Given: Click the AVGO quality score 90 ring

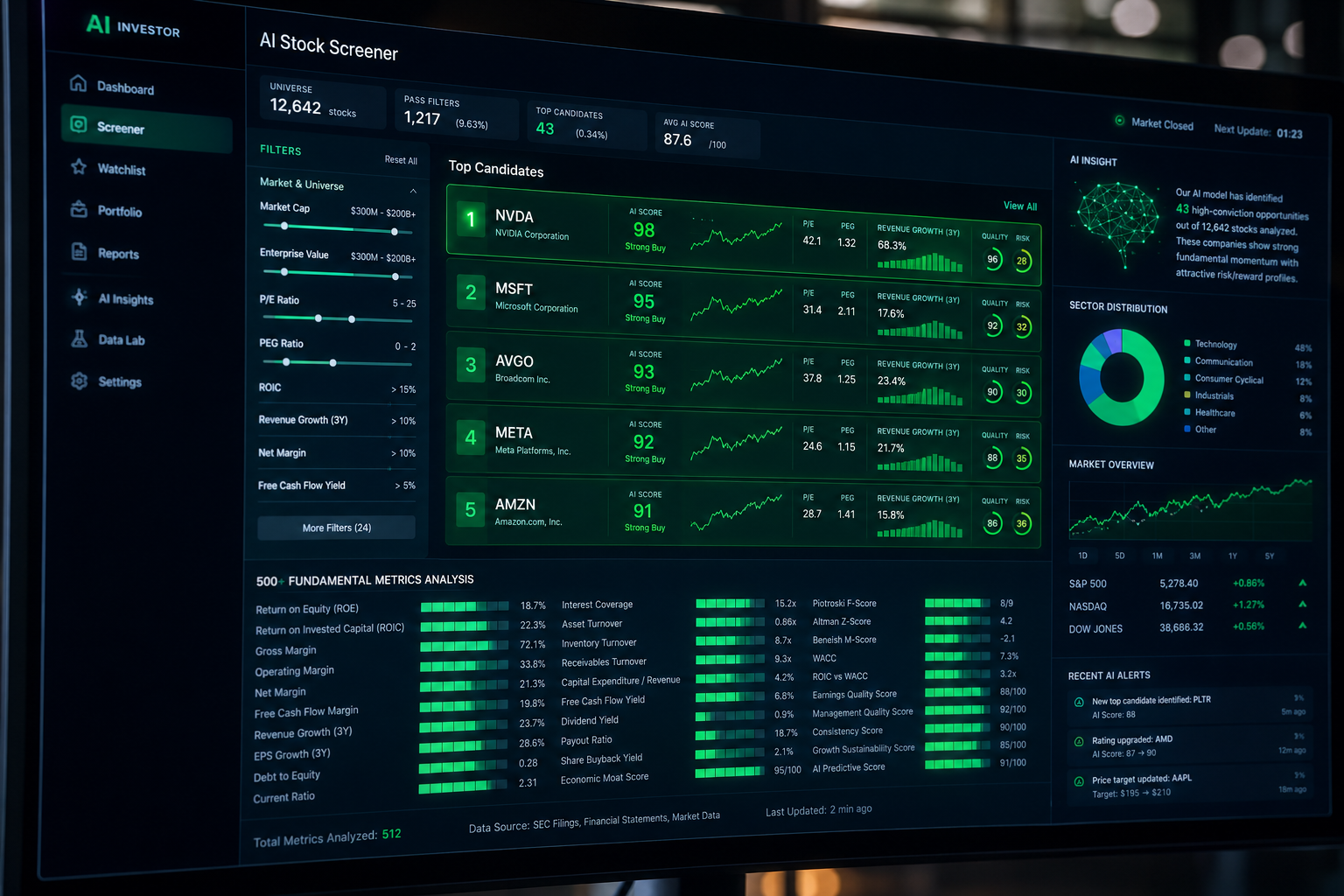Looking at the screenshot, I should [992, 392].
